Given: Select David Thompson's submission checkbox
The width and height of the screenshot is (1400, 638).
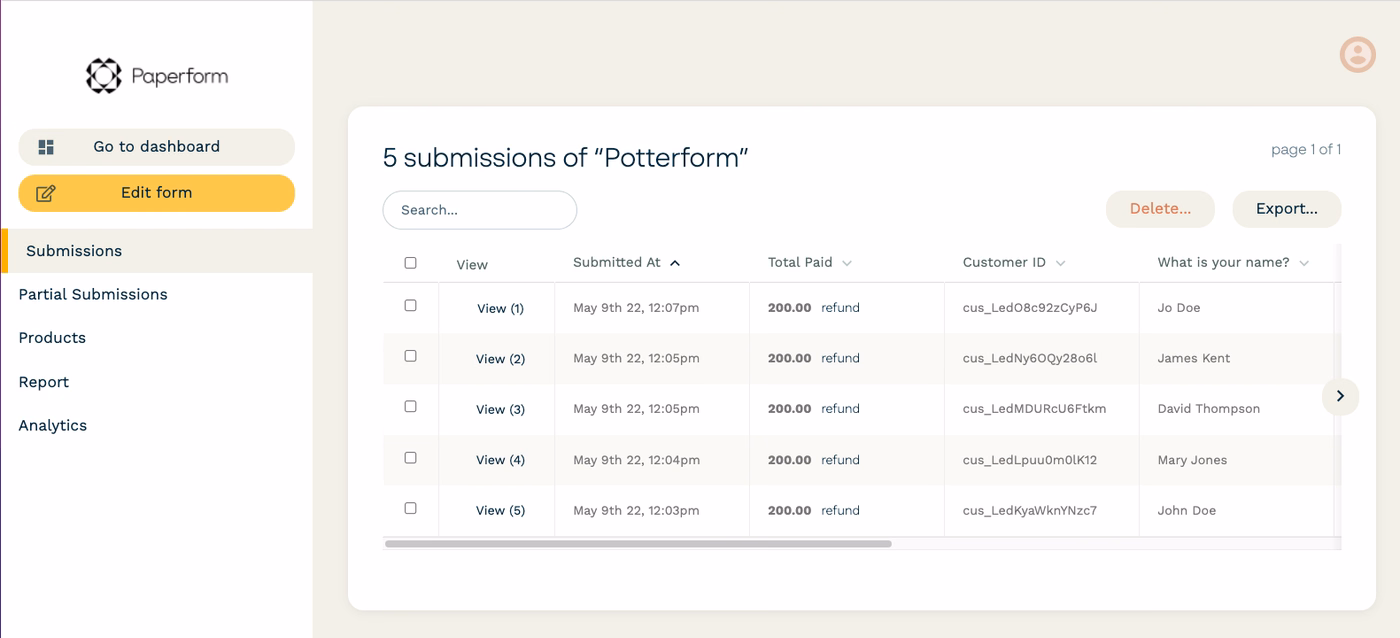Looking at the screenshot, I should (410, 406).
